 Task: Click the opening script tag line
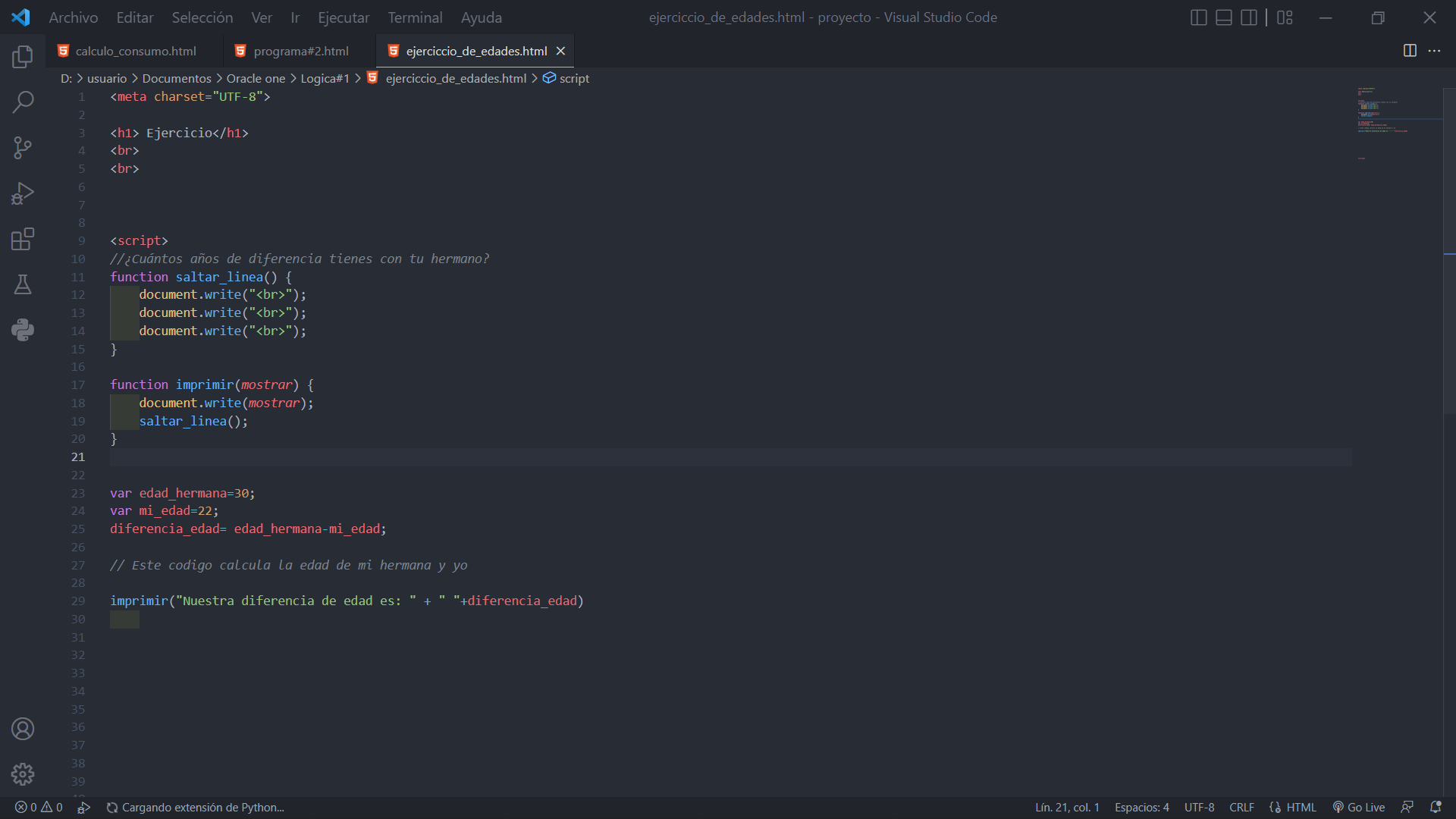(x=139, y=241)
